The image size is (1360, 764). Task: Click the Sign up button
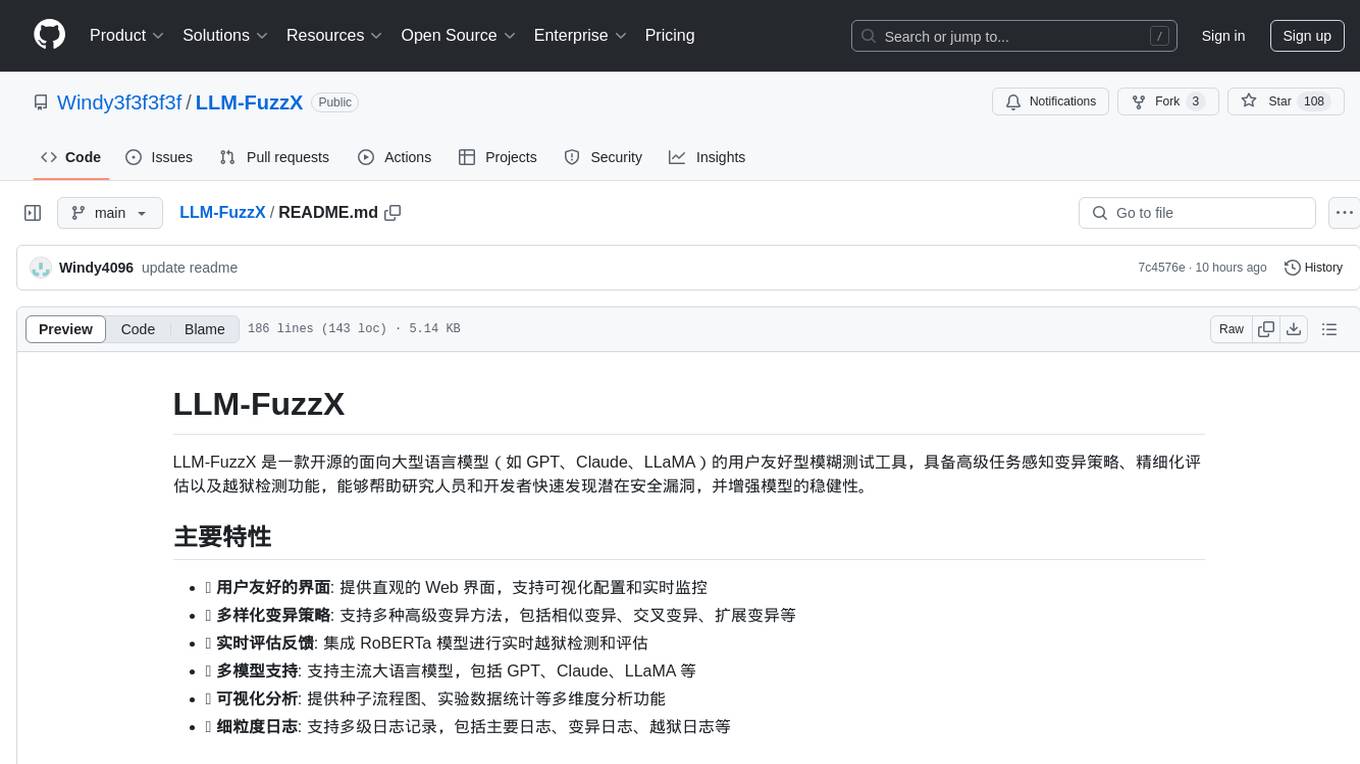pos(1307,36)
